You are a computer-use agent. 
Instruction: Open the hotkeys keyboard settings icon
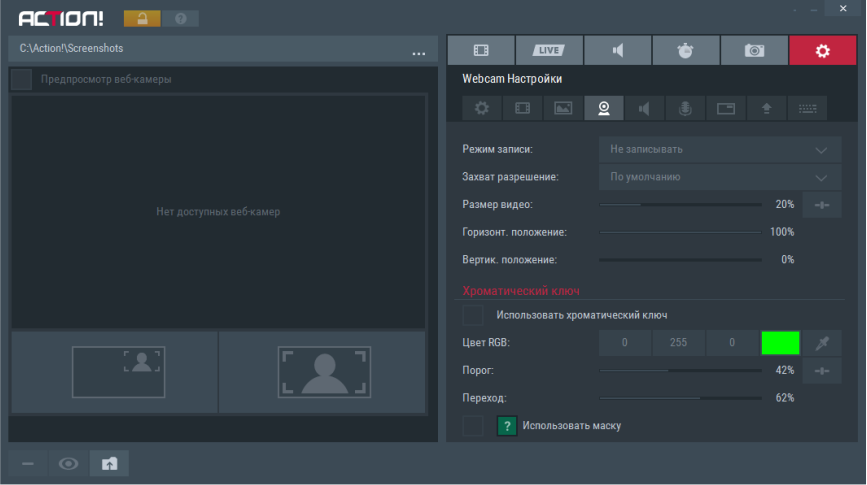pos(806,108)
